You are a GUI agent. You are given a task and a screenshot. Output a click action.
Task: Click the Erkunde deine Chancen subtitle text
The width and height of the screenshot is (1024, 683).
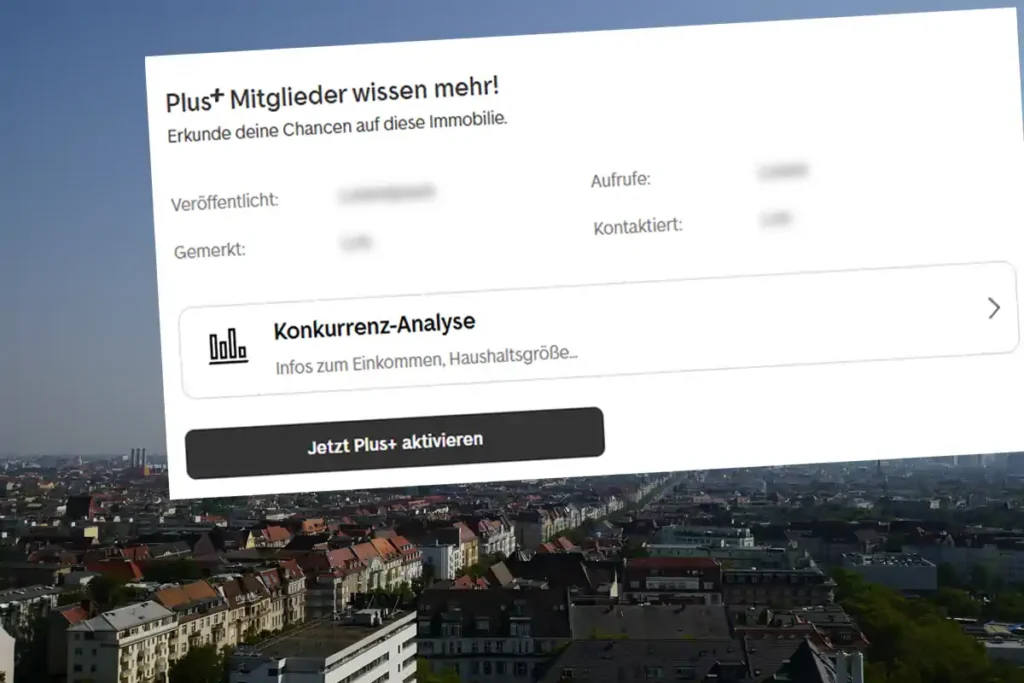coord(337,127)
